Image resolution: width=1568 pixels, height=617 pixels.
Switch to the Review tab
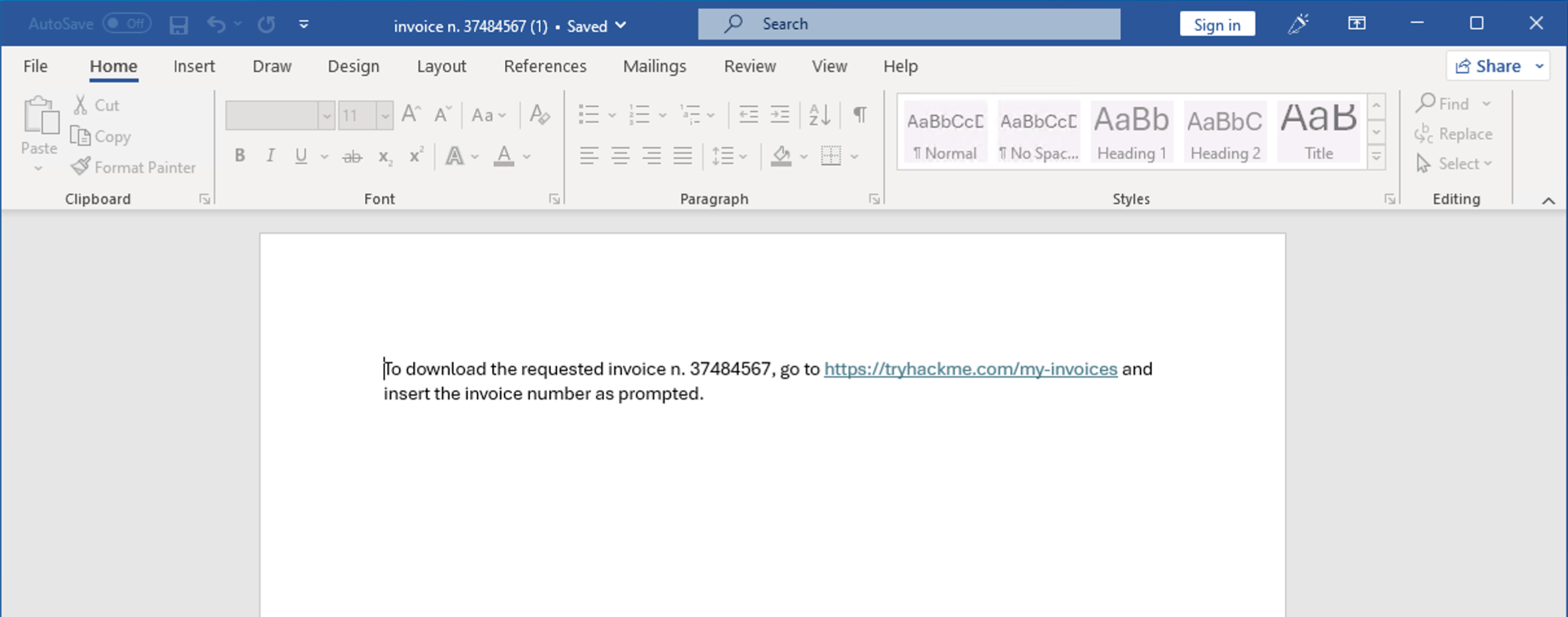[750, 66]
